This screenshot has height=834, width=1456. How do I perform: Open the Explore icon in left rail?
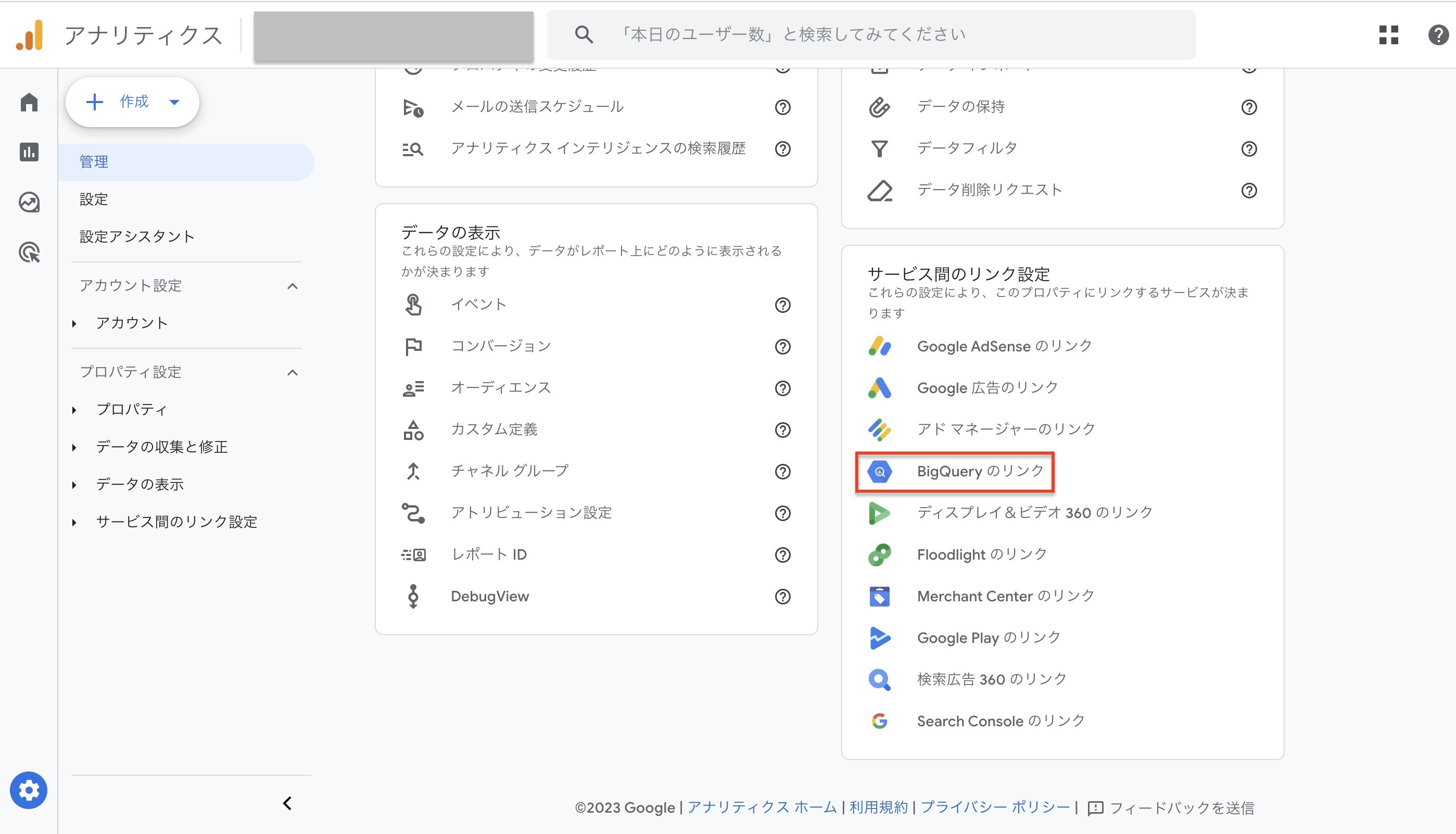click(x=29, y=202)
